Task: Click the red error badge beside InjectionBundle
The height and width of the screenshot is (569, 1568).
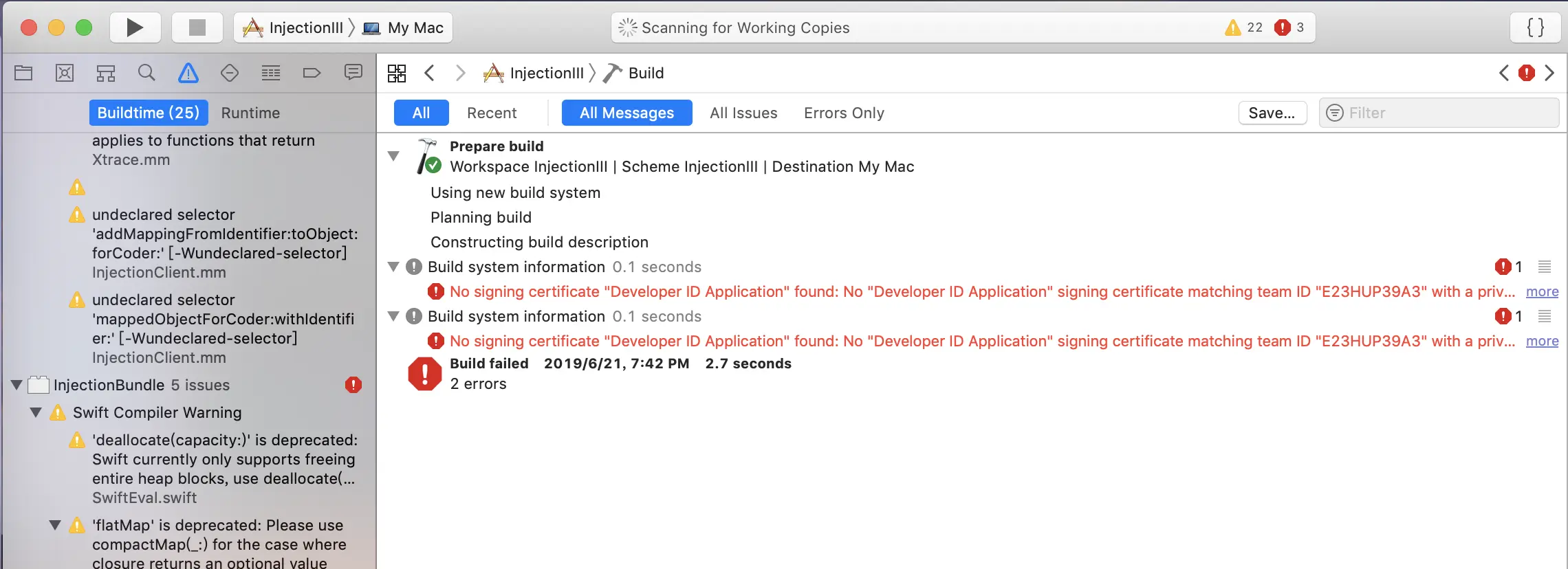Action: pos(353,385)
